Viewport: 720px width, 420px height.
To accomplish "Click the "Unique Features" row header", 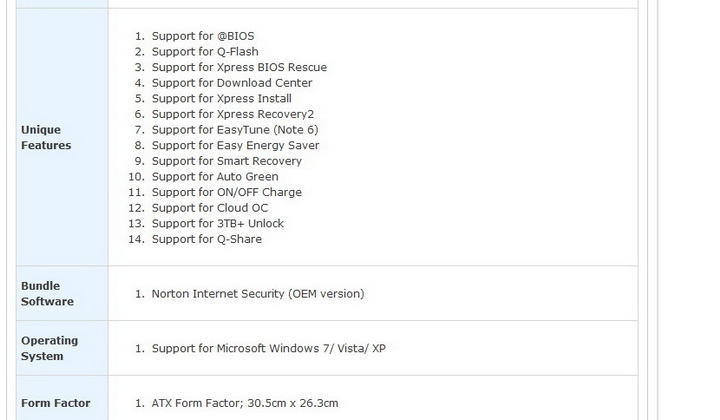I will pyautogui.click(x=46, y=138).
